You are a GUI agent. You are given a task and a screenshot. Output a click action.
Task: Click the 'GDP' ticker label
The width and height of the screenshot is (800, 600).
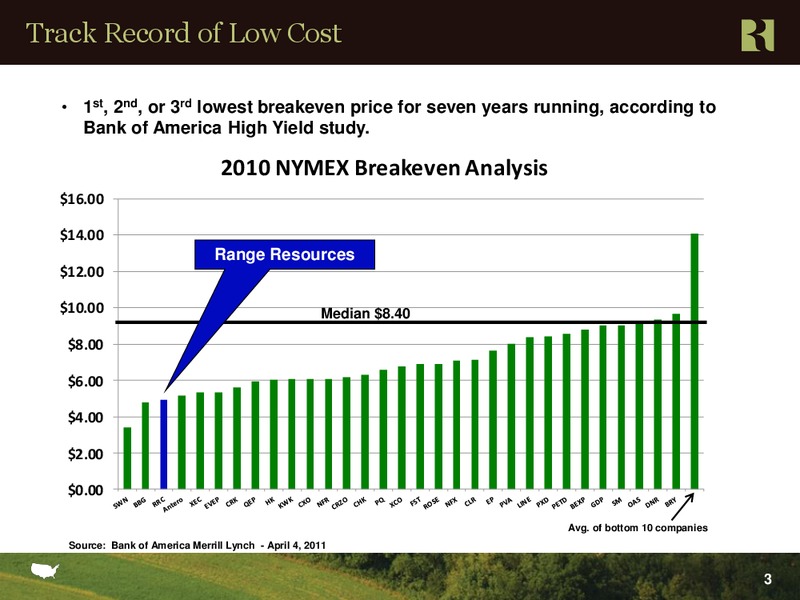pos(597,502)
